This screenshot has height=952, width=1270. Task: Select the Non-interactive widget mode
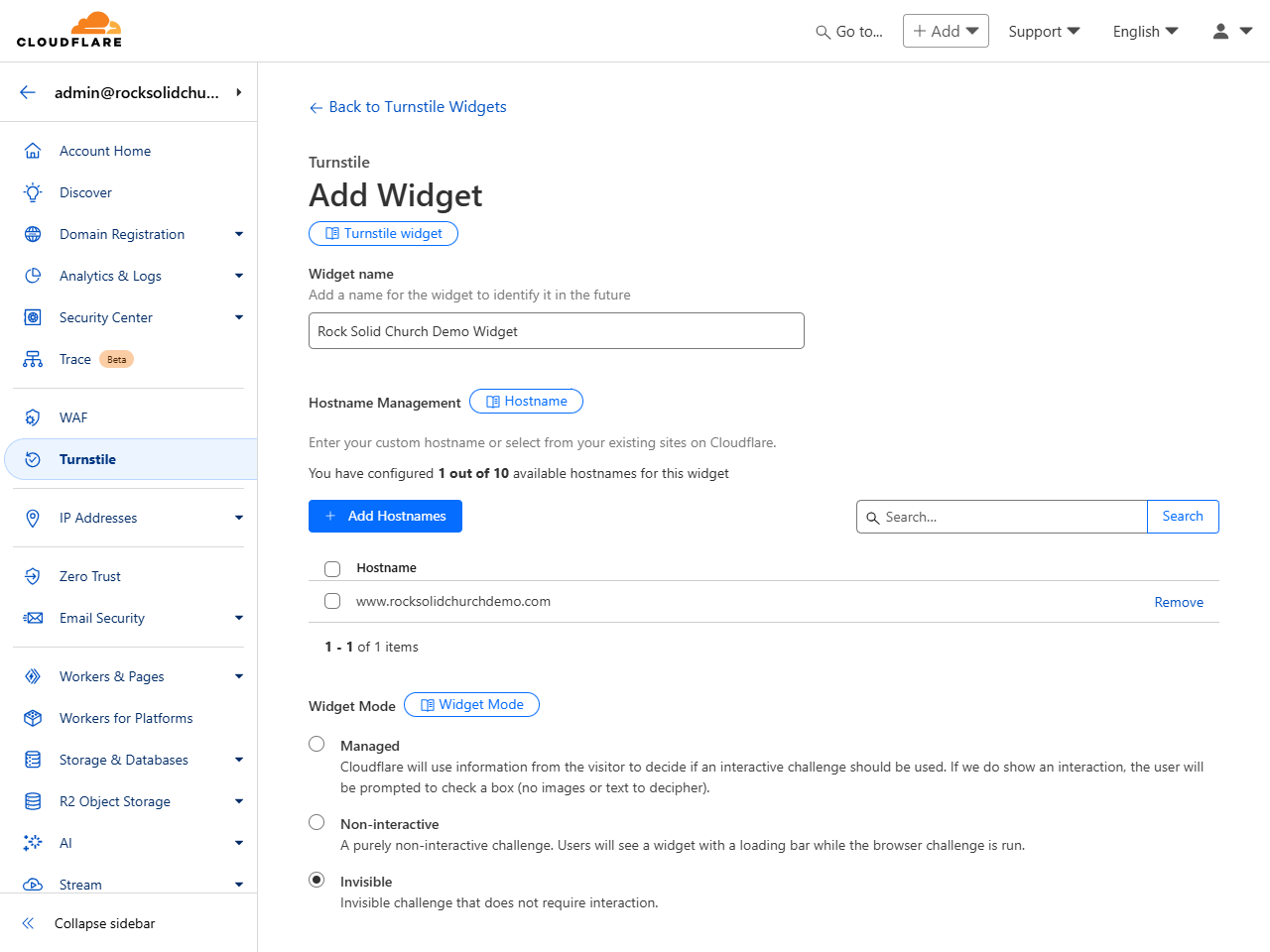pyautogui.click(x=317, y=822)
